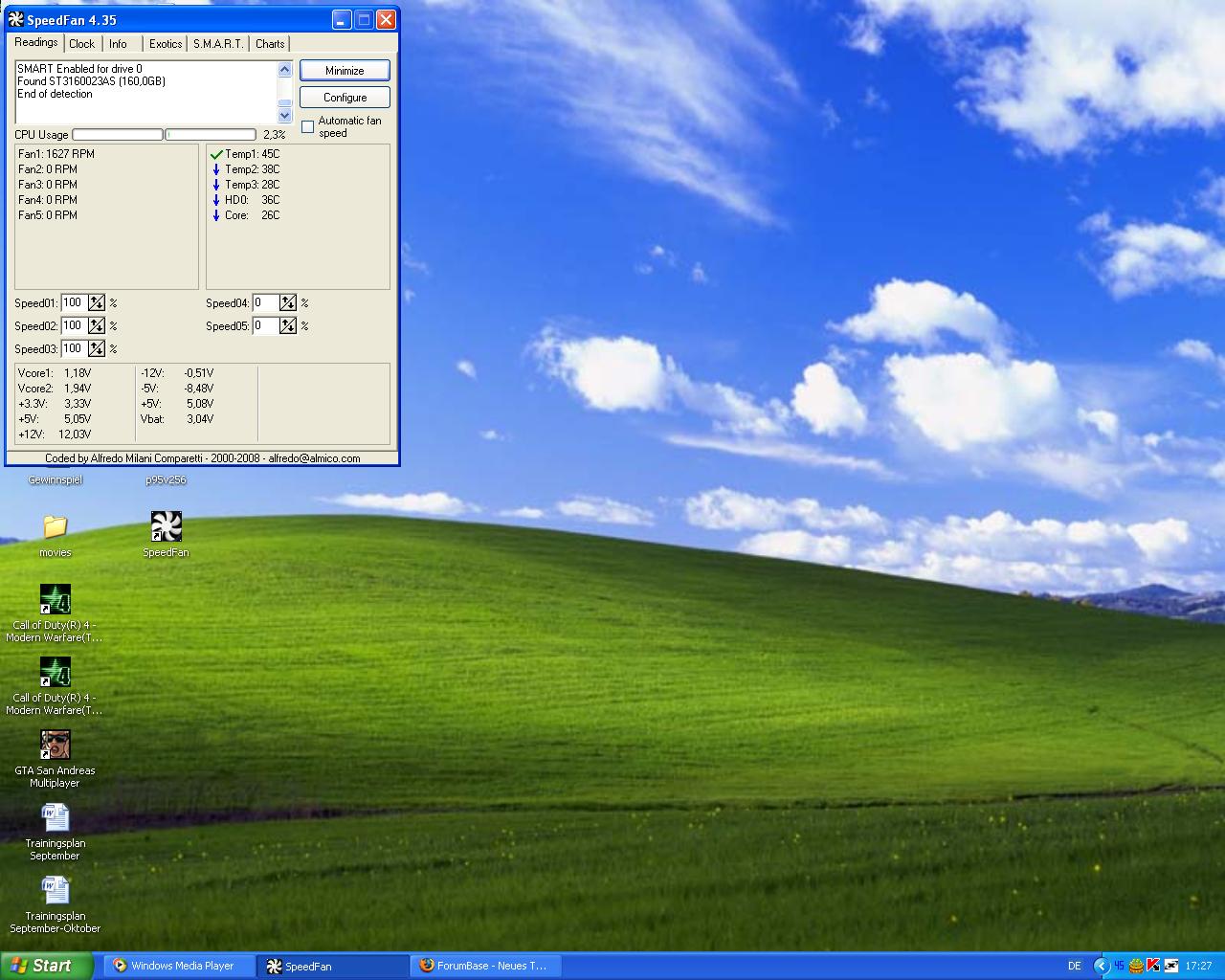Viewport: 1225px width, 980px height.
Task: Switch to the ForumBase Firefox taskbar button
Action: point(486,966)
